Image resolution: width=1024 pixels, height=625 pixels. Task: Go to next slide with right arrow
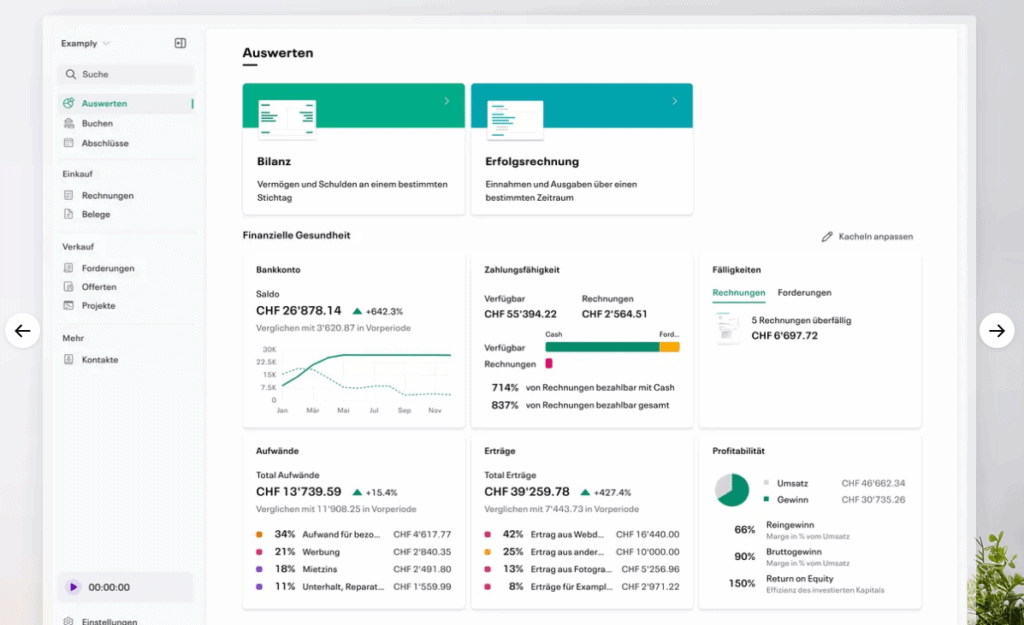(996, 331)
